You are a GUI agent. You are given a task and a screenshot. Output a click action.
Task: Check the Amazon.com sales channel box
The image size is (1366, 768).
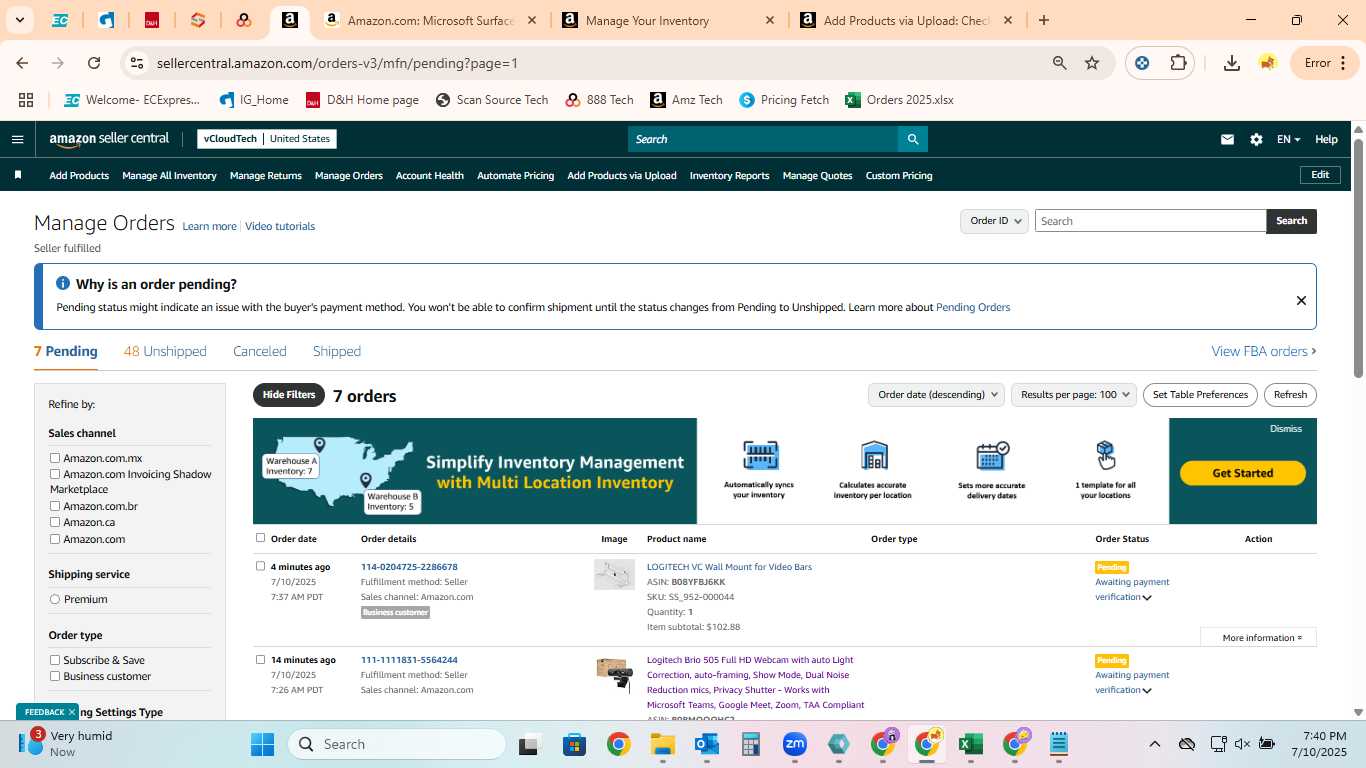click(x=55, y=539)
